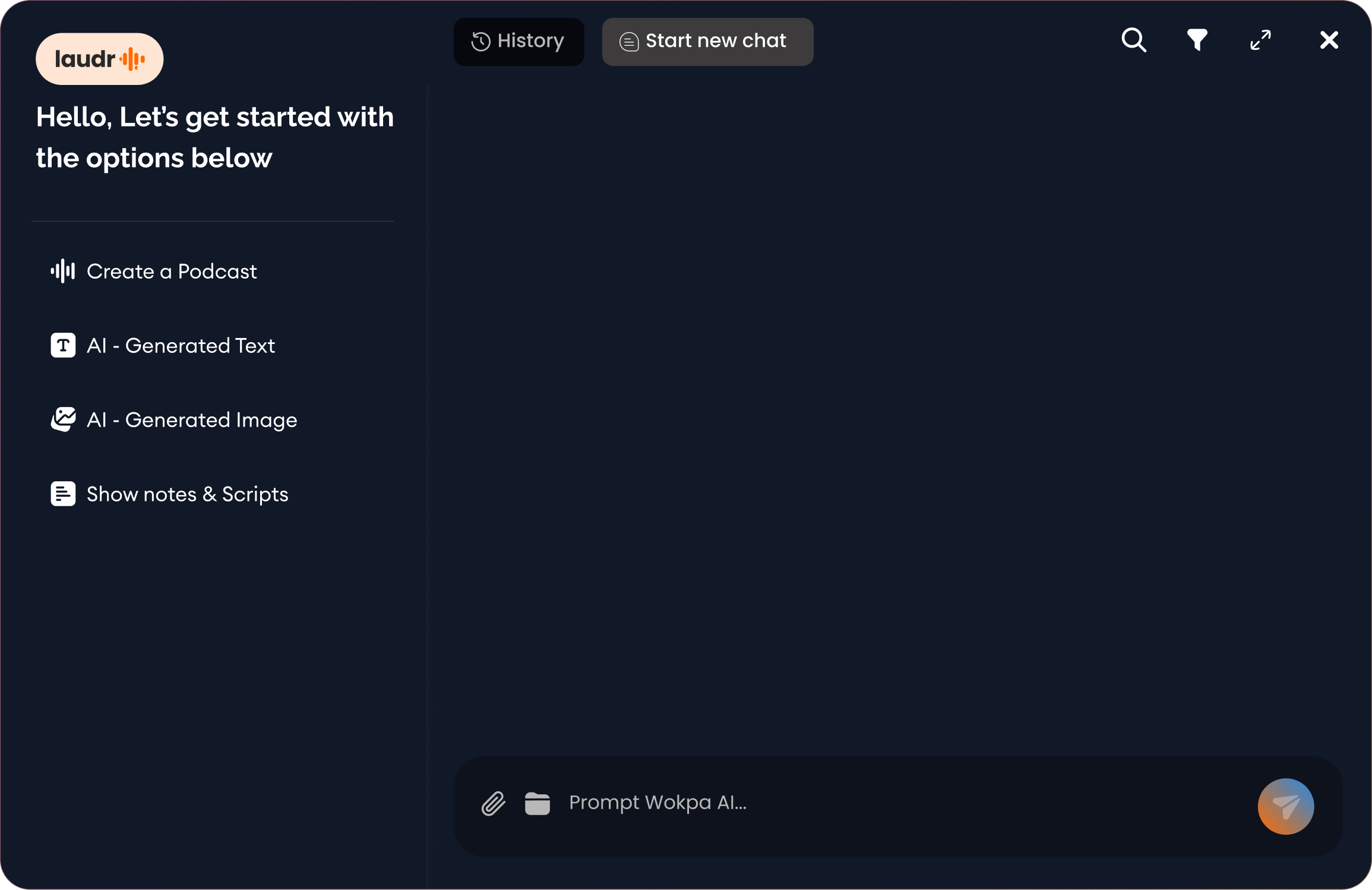
Task: Focus the Prompt Wokpa AI input field
Action: tap(891, 803)
